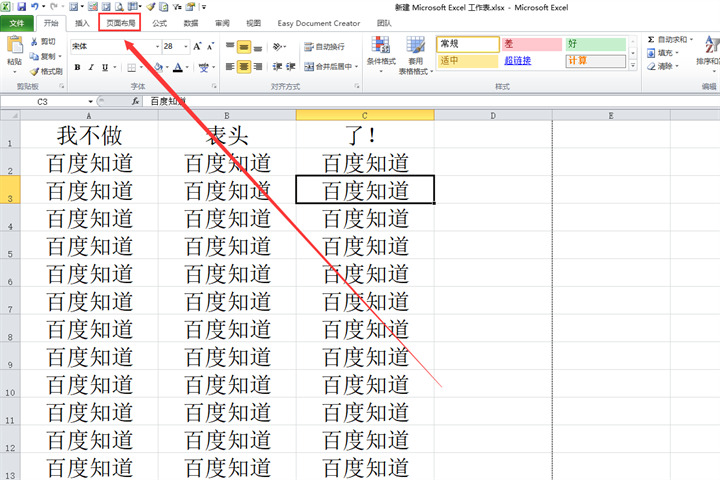The width and height of the screenshot is (720, 480).
Task: Expand the cell styles gallery More arrow
Action: 633,65
